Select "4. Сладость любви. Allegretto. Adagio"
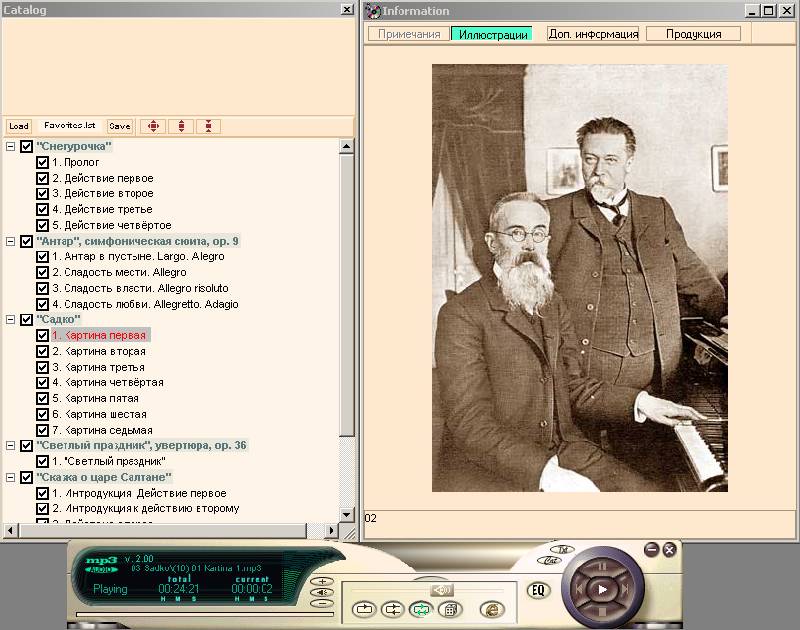Viewport: 800px width, 630px height. [145, 304]
